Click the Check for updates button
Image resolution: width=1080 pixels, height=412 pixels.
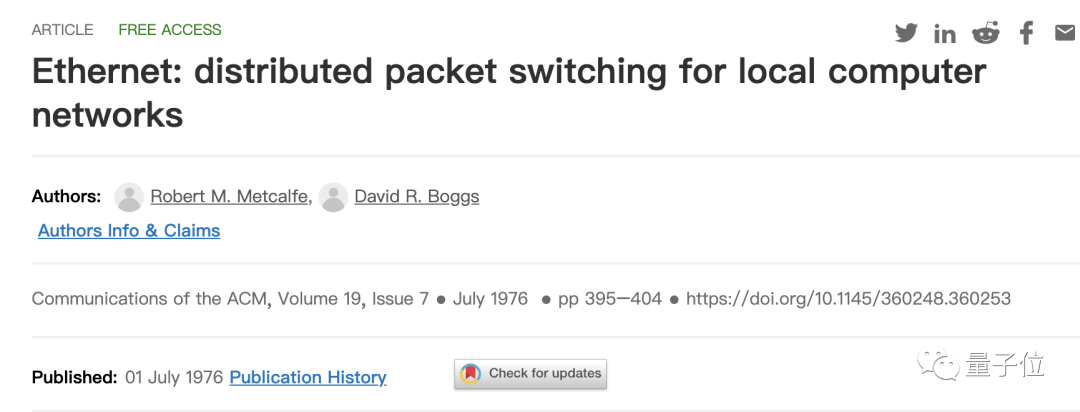(x=530, y=374)
